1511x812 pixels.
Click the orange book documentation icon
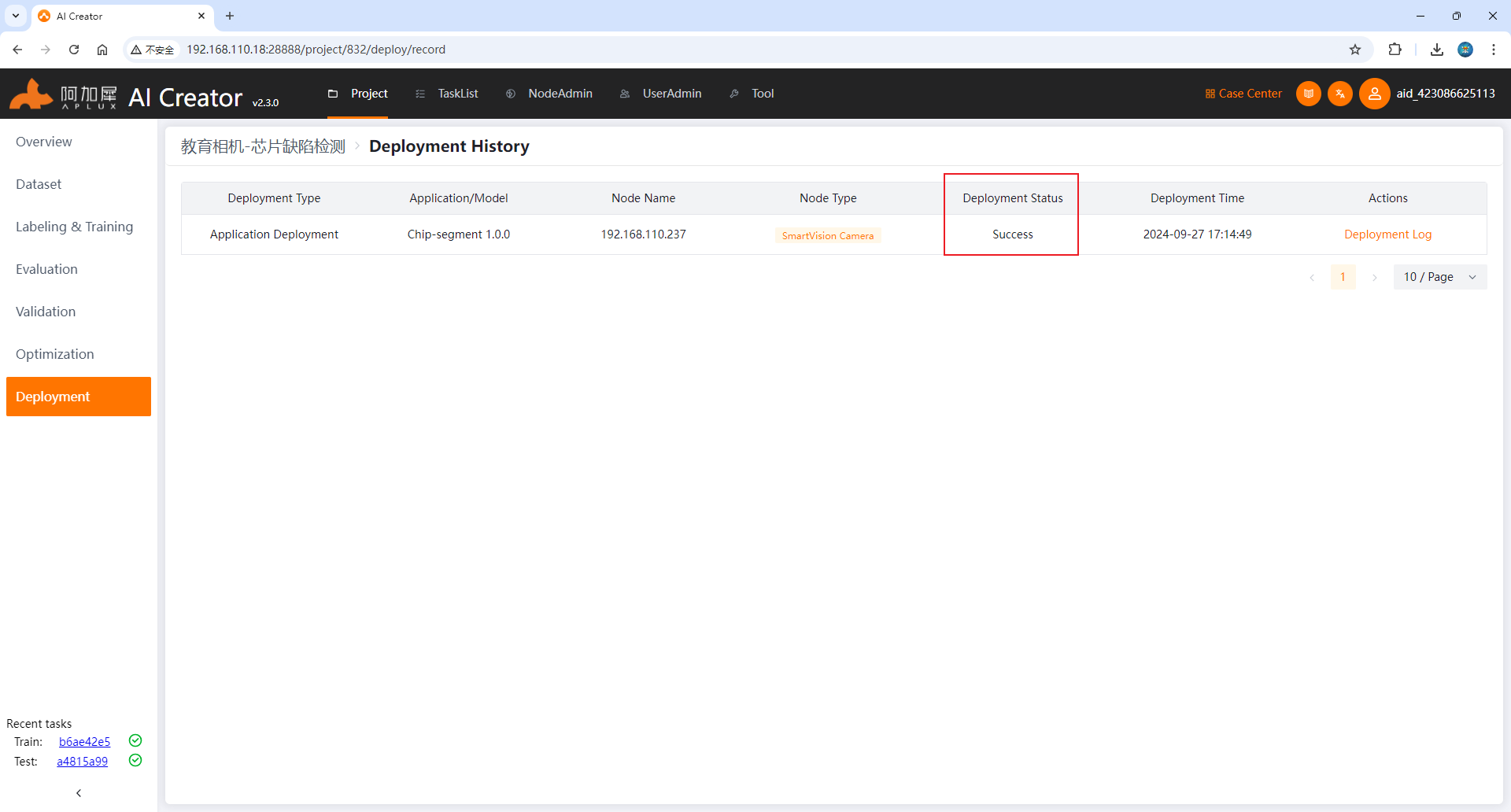pyautogui.click(x=1309, y=94)
